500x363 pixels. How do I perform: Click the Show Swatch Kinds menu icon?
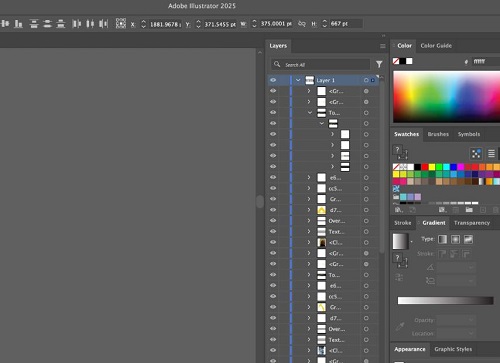point(442,210)
